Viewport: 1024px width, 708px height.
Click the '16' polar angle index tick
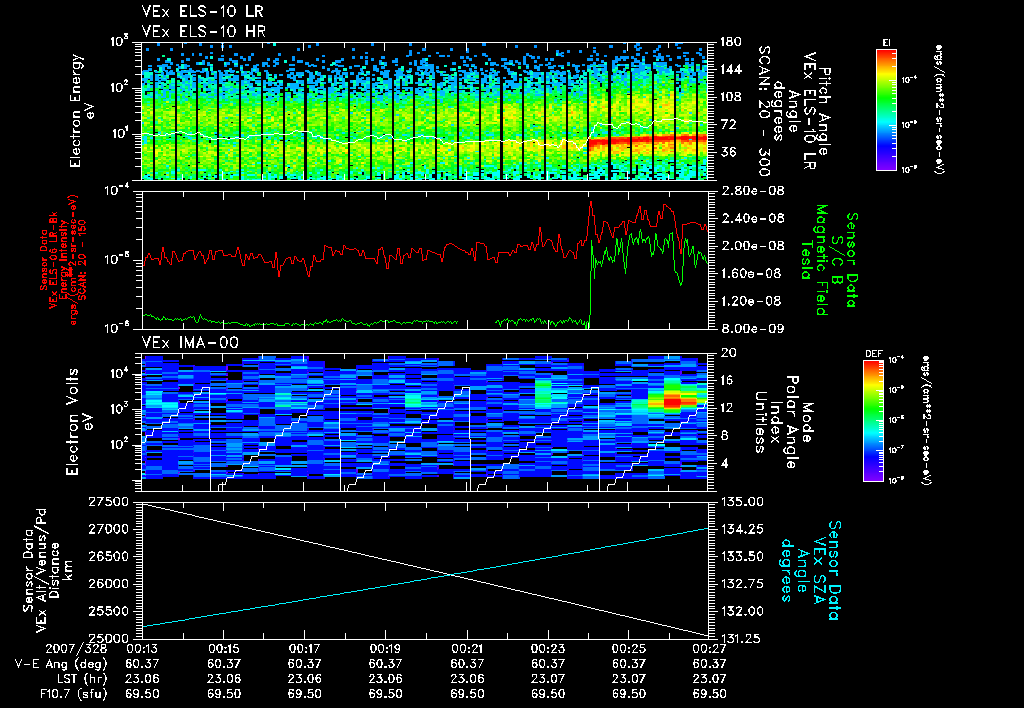(728, 380)
